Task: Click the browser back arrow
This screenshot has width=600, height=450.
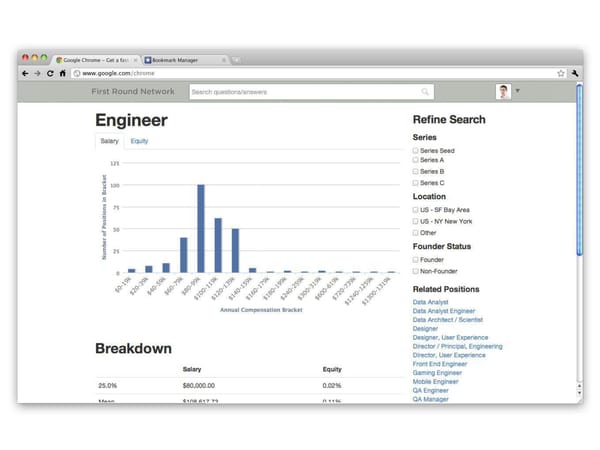Action: 25,73
